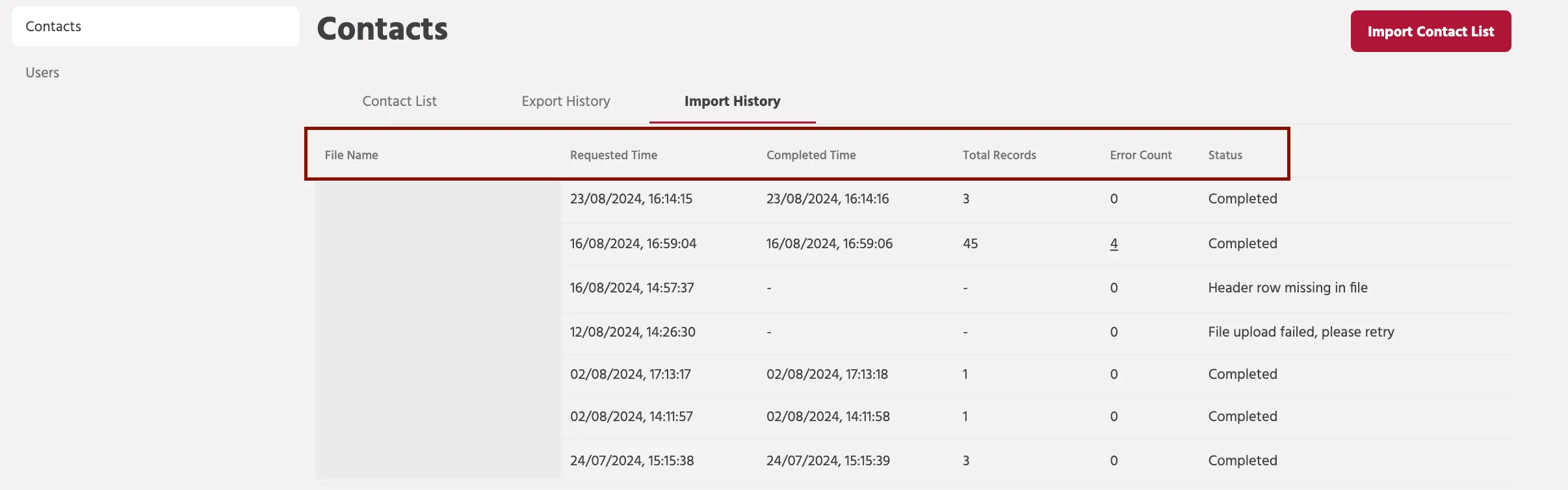Click the File Name column header

(351, 155)
